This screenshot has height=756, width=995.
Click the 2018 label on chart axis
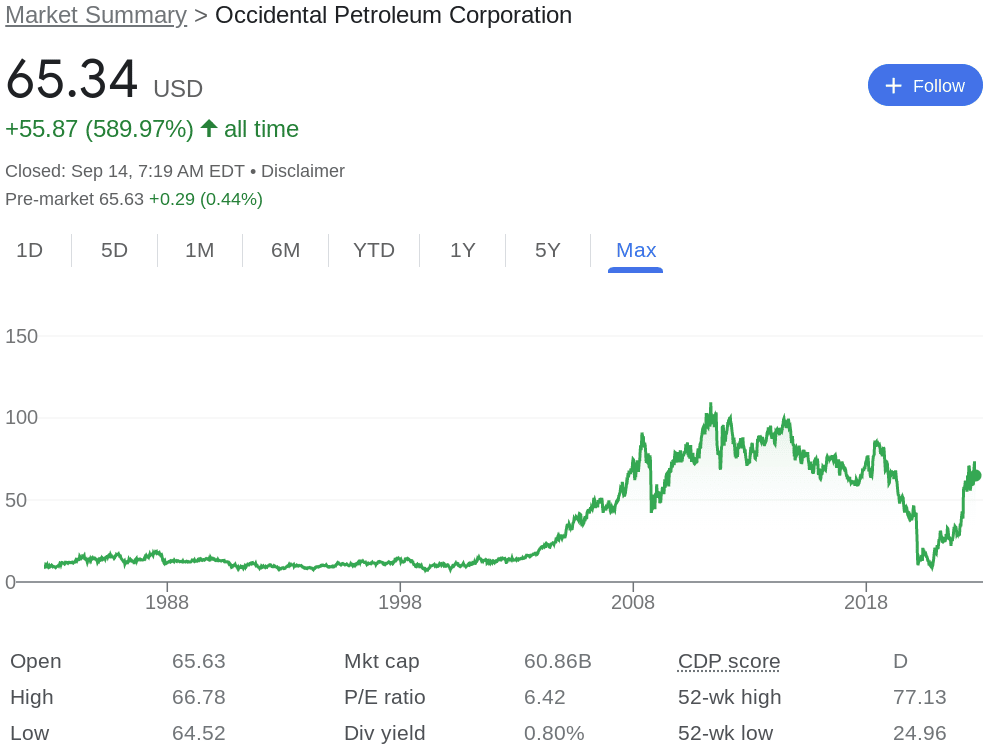(x=866, y=602)
